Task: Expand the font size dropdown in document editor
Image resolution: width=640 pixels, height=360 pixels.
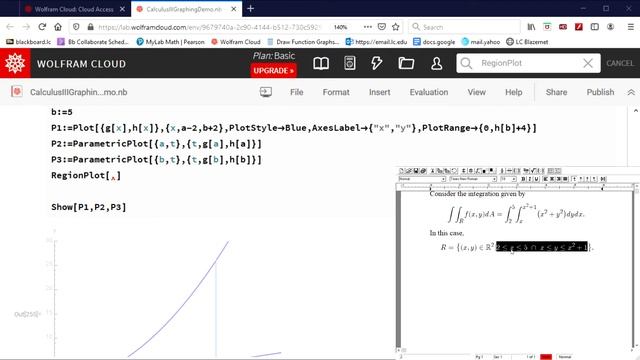Action: coord(514,179)
